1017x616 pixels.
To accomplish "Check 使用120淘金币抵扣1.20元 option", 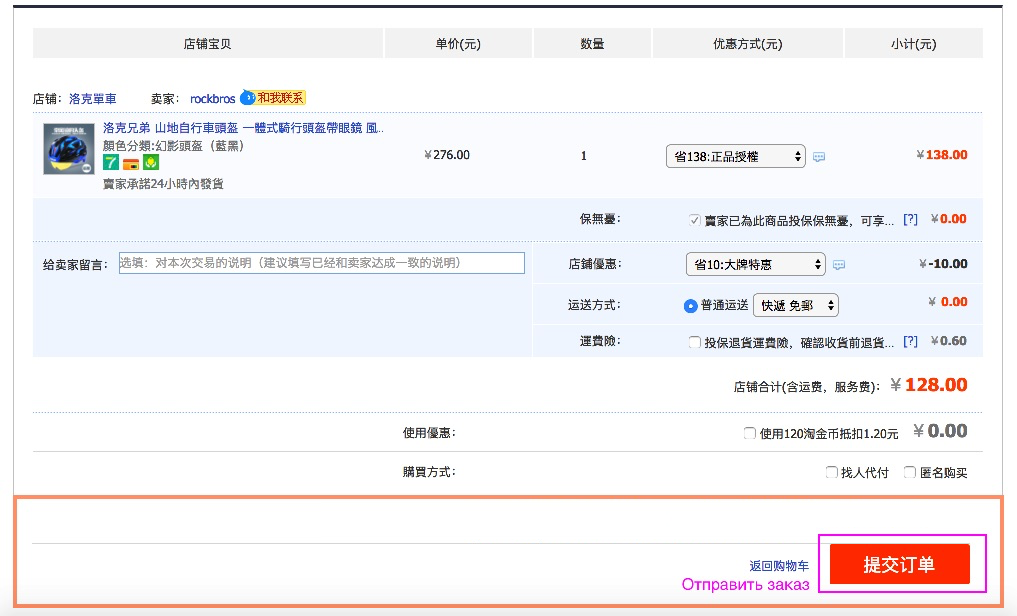I will coord(750,433).
